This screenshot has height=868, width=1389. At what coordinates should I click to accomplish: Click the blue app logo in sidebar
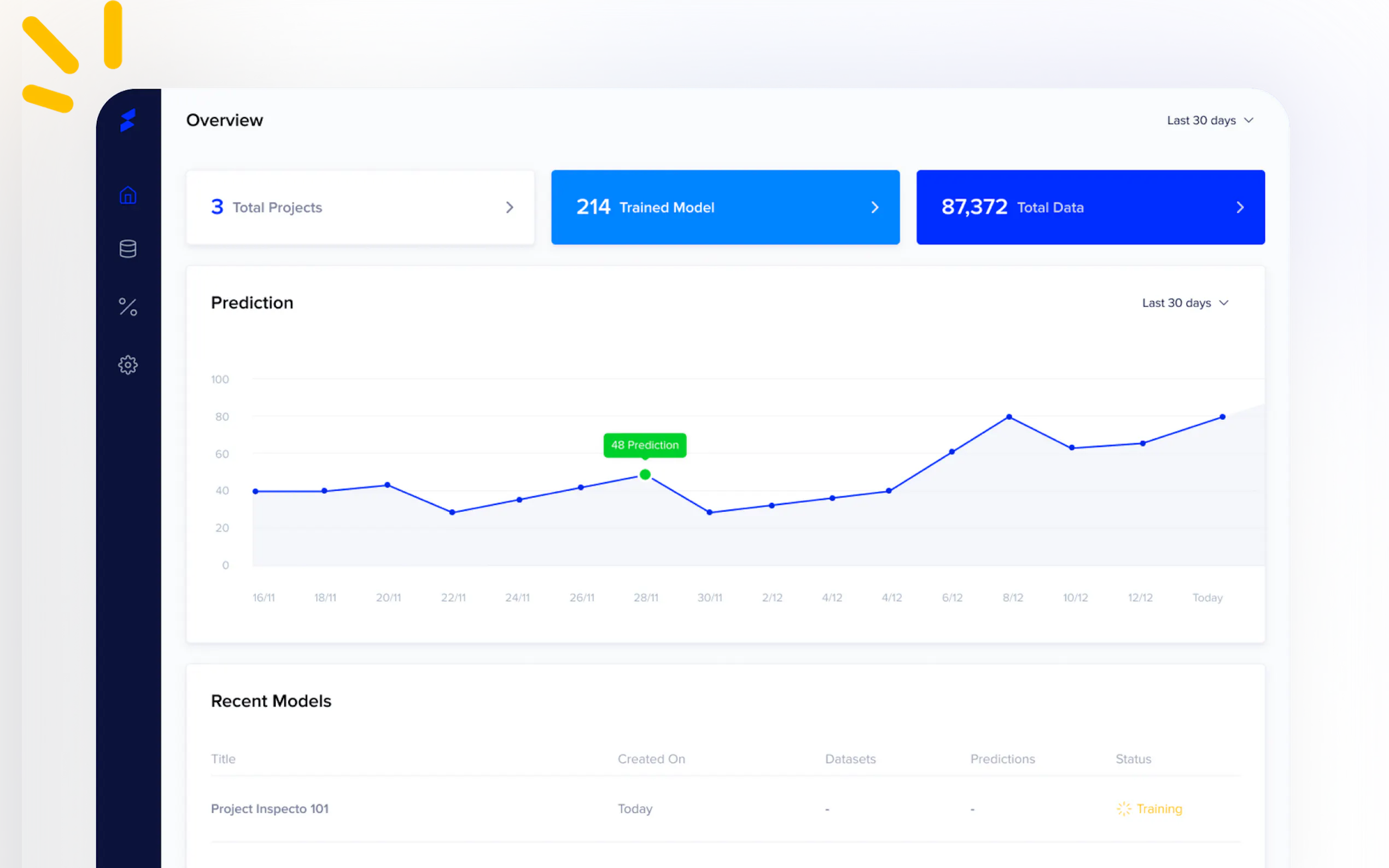127,120
